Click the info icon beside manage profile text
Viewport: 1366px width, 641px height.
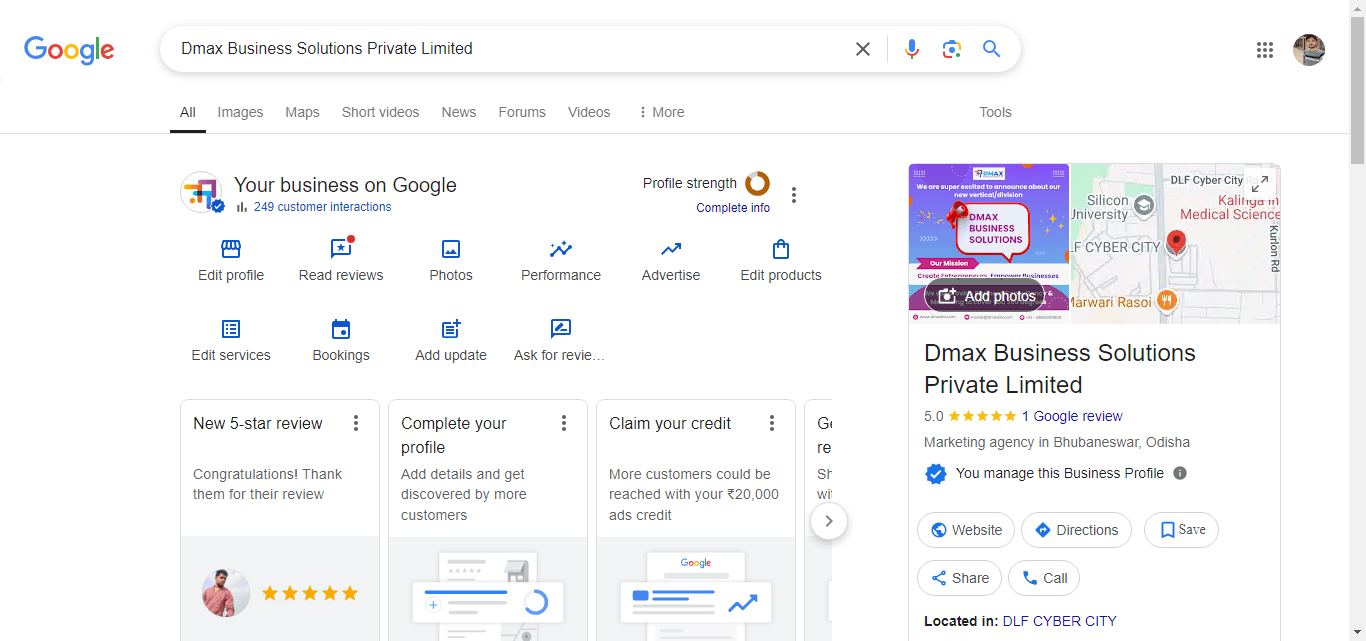1180,473
